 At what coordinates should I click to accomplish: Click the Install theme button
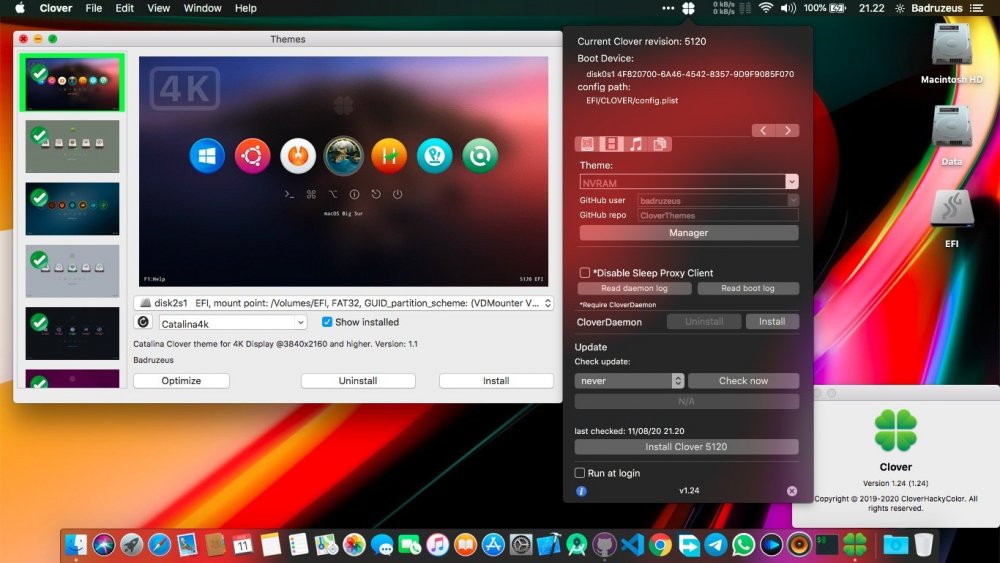(x=496, y=381)
